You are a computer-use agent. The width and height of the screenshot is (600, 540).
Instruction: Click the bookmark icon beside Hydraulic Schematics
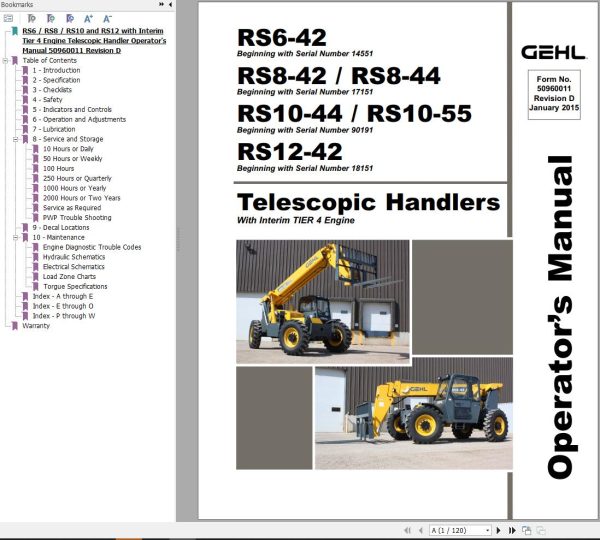36,257
